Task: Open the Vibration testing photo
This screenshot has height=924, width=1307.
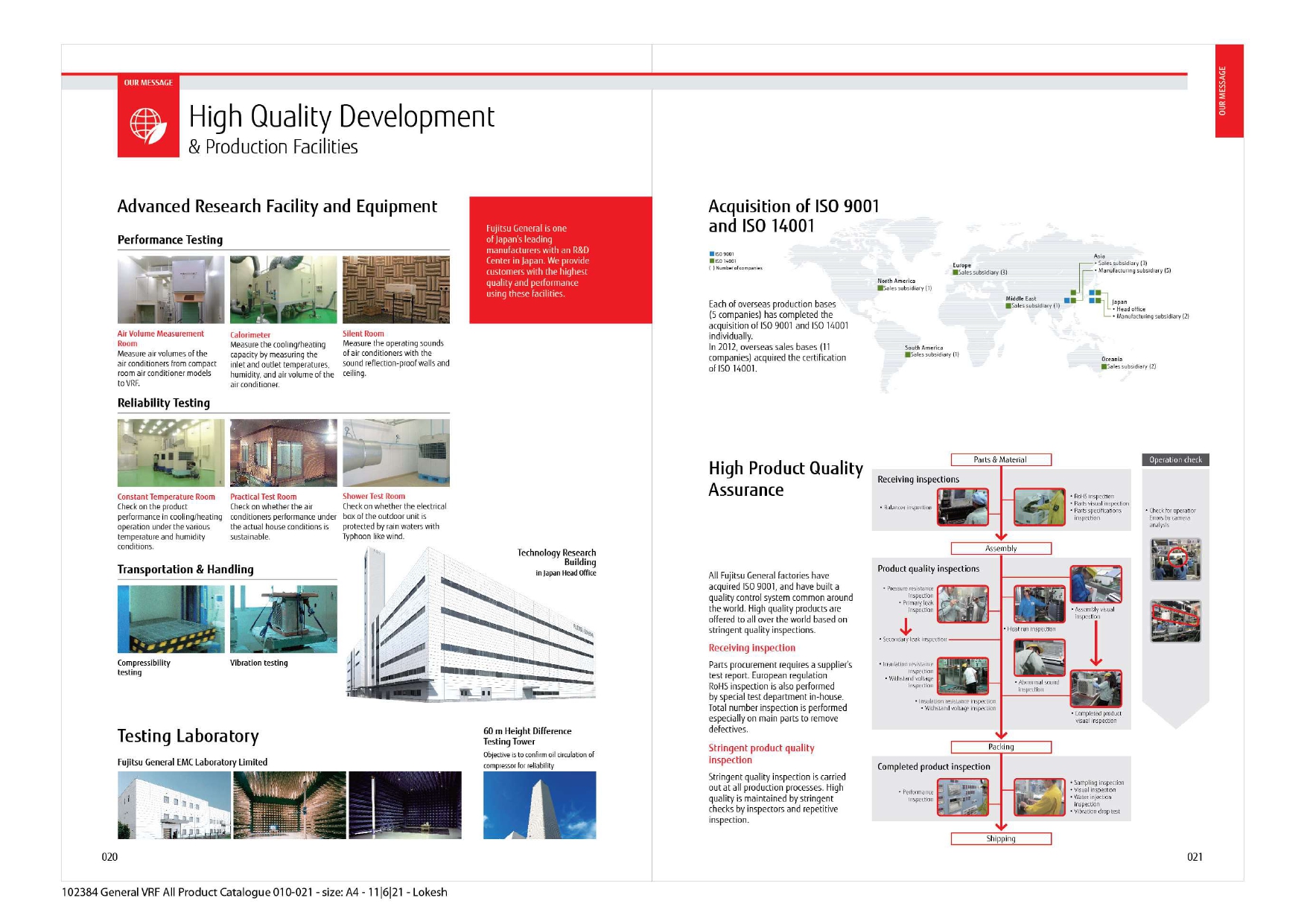Action: (x=283, y=619)
